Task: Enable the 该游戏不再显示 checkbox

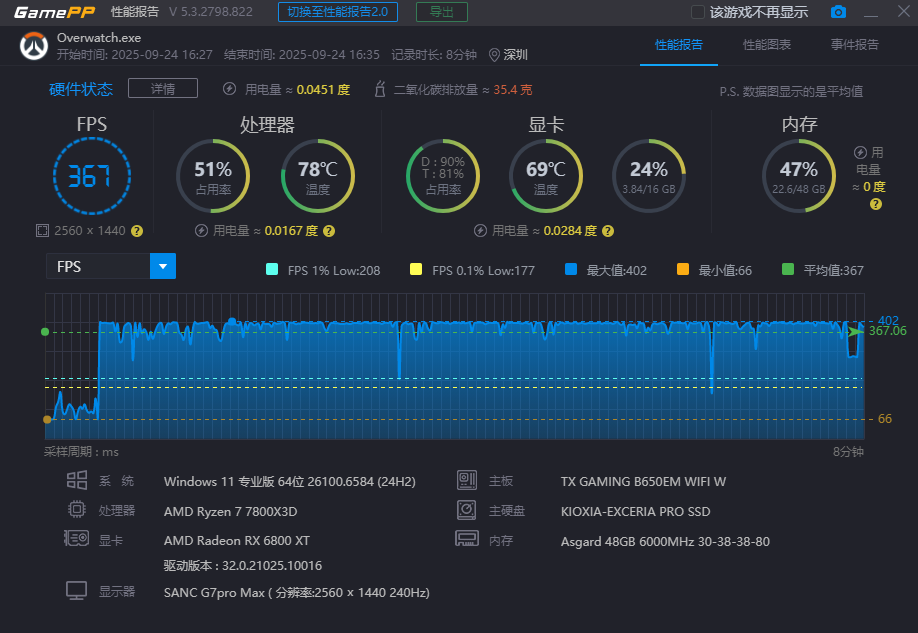Action: click(x=698, y=12)
